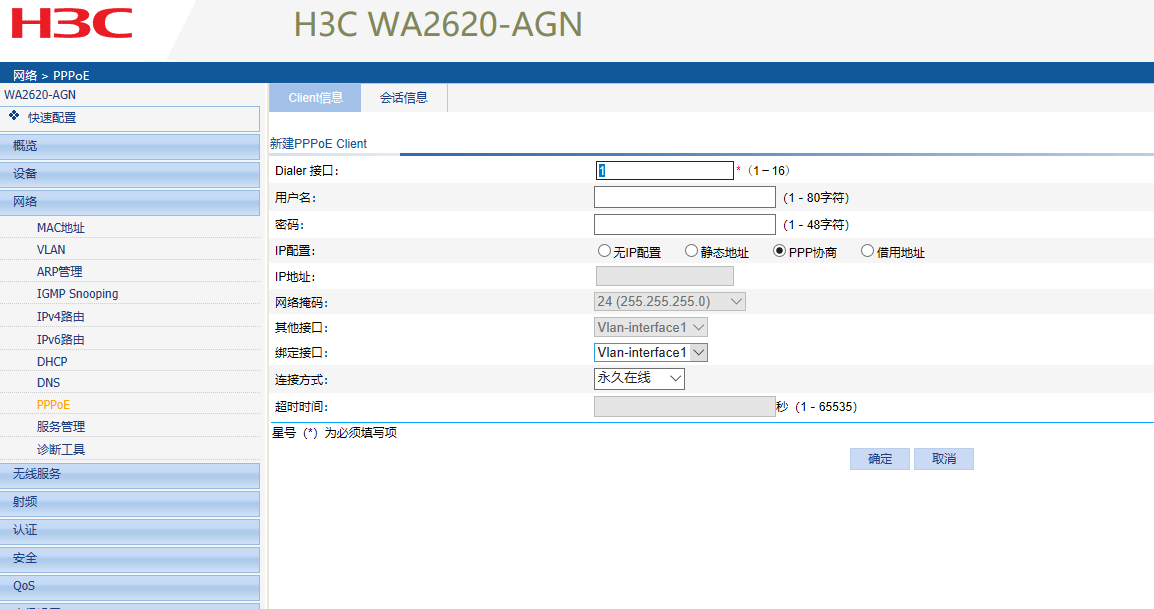Click the 新建PPPoE Client heading
Image resolution: width=1154 pixels, height=609 pixels.
point(318,144)
